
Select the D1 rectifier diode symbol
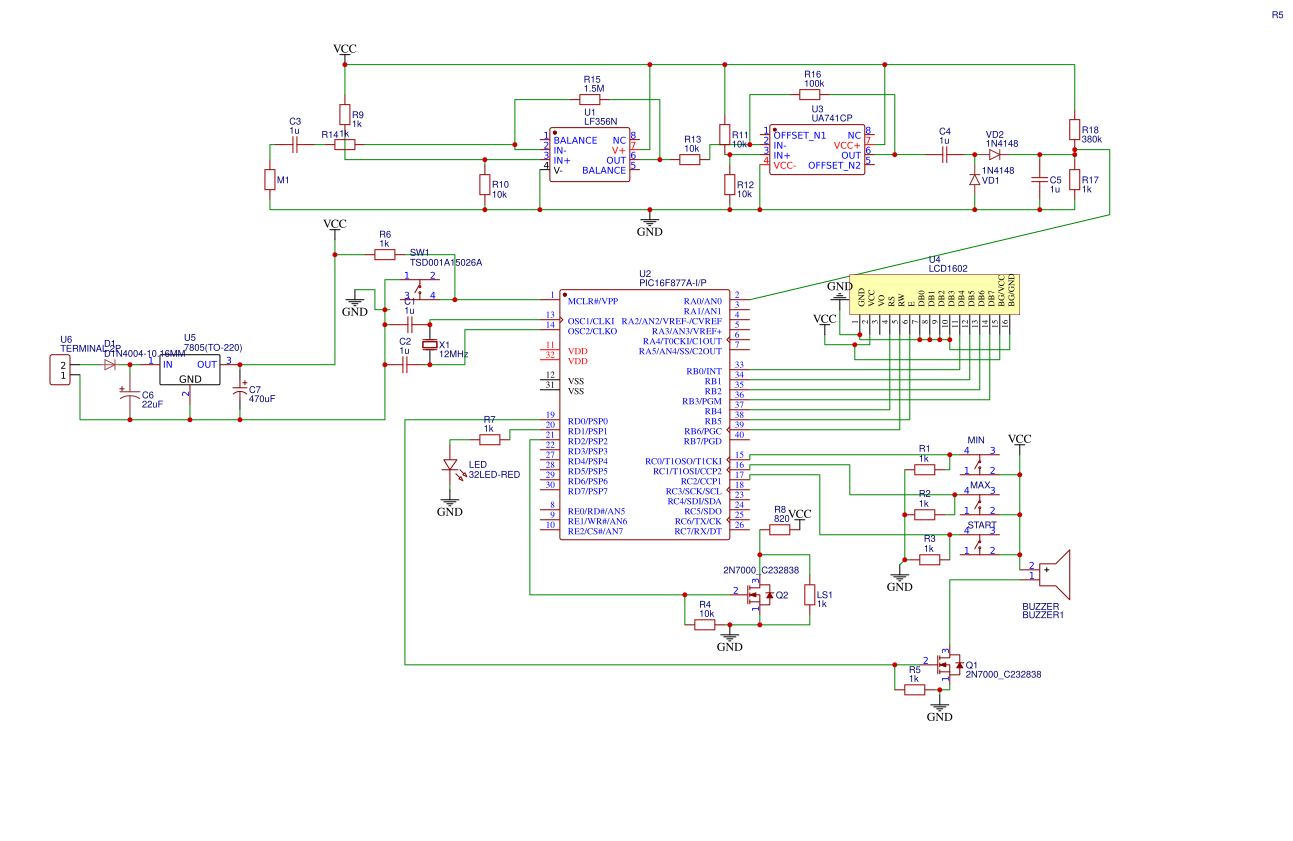click(110, 365)
